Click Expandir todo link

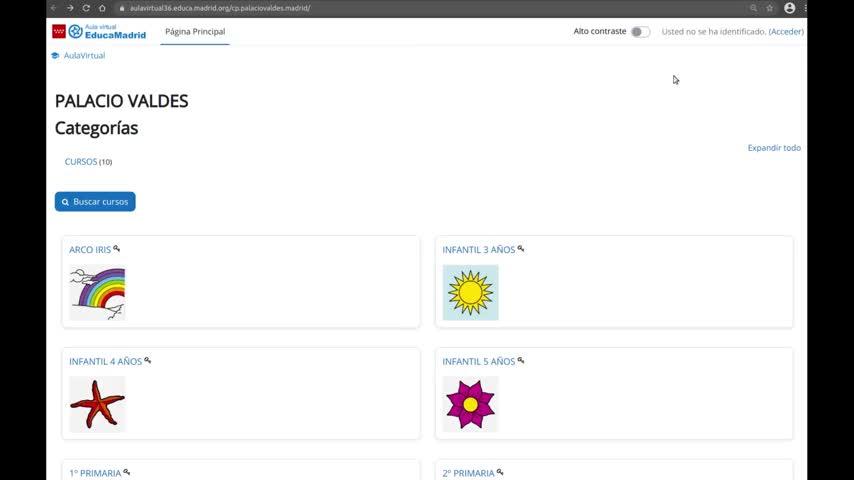point(774,148)
